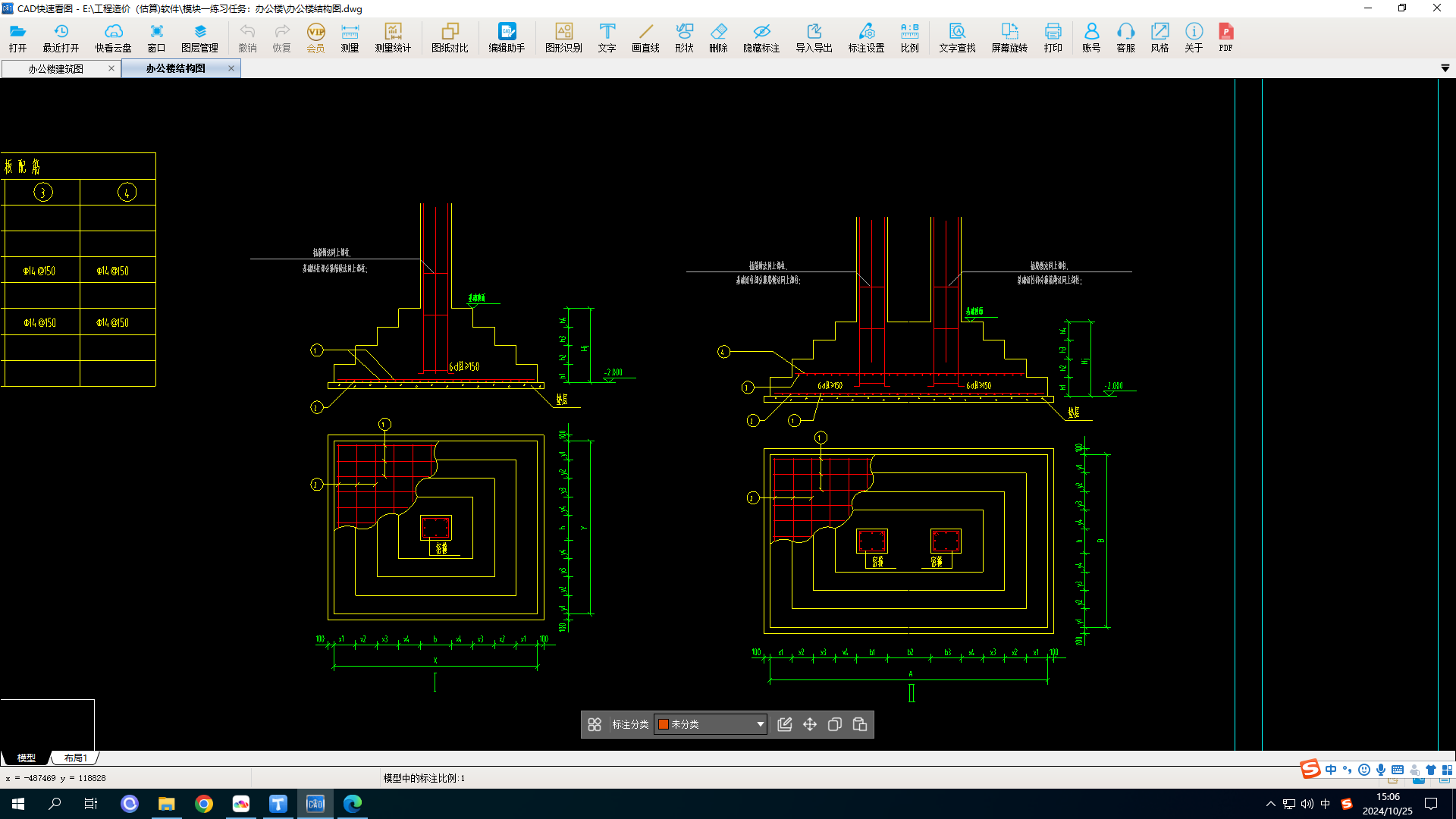Screen dimensions: 1456x819
Task: Switch to 模型 model space tab
Action: coord(27,758)
